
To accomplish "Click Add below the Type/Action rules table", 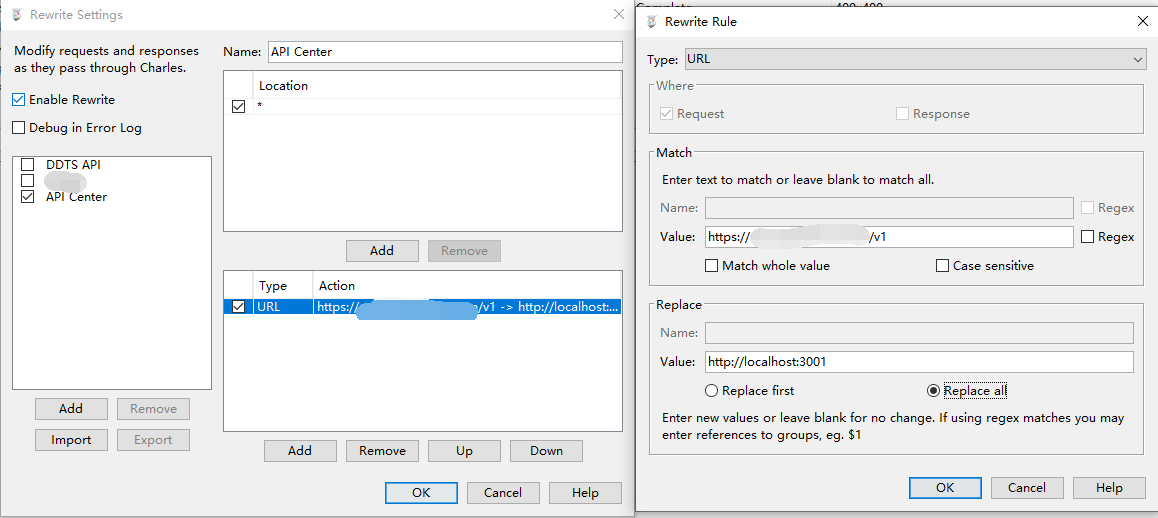I will click(x=300, y=451).
